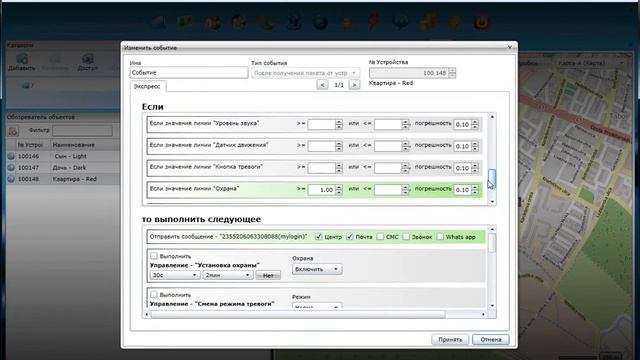Image resolution: width=640 pixels, height=360 pixels.
Task: Open the Карта-А map selector dropdown
Action: [x=591, y=63]
